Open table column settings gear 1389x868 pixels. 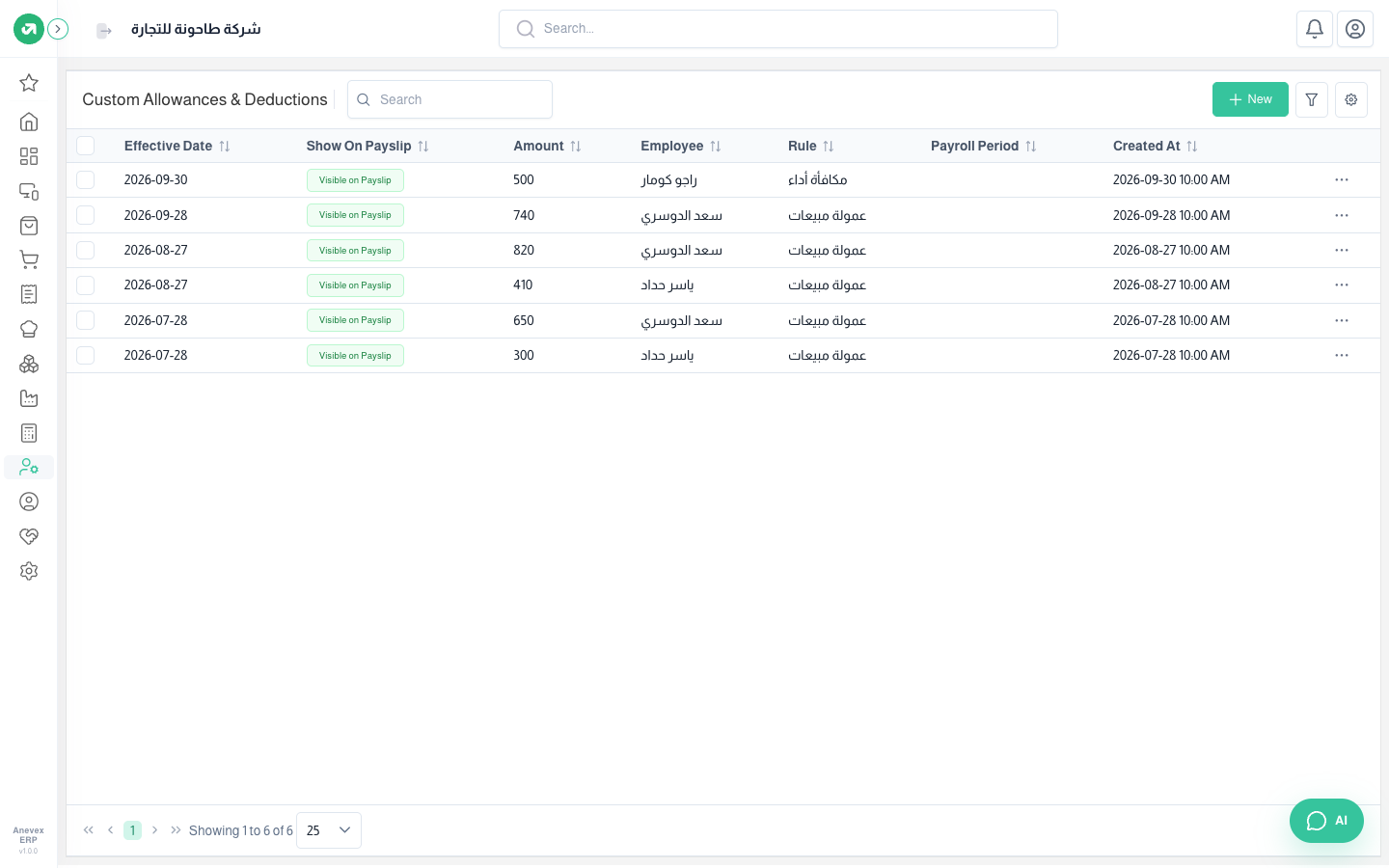coord(1351,99)
